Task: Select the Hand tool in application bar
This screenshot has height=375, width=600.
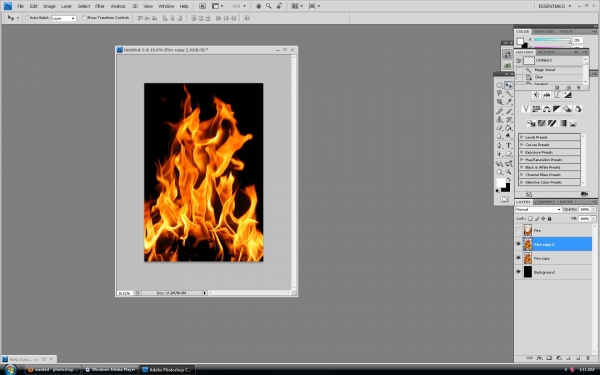Action: click(x=258, y=6)
